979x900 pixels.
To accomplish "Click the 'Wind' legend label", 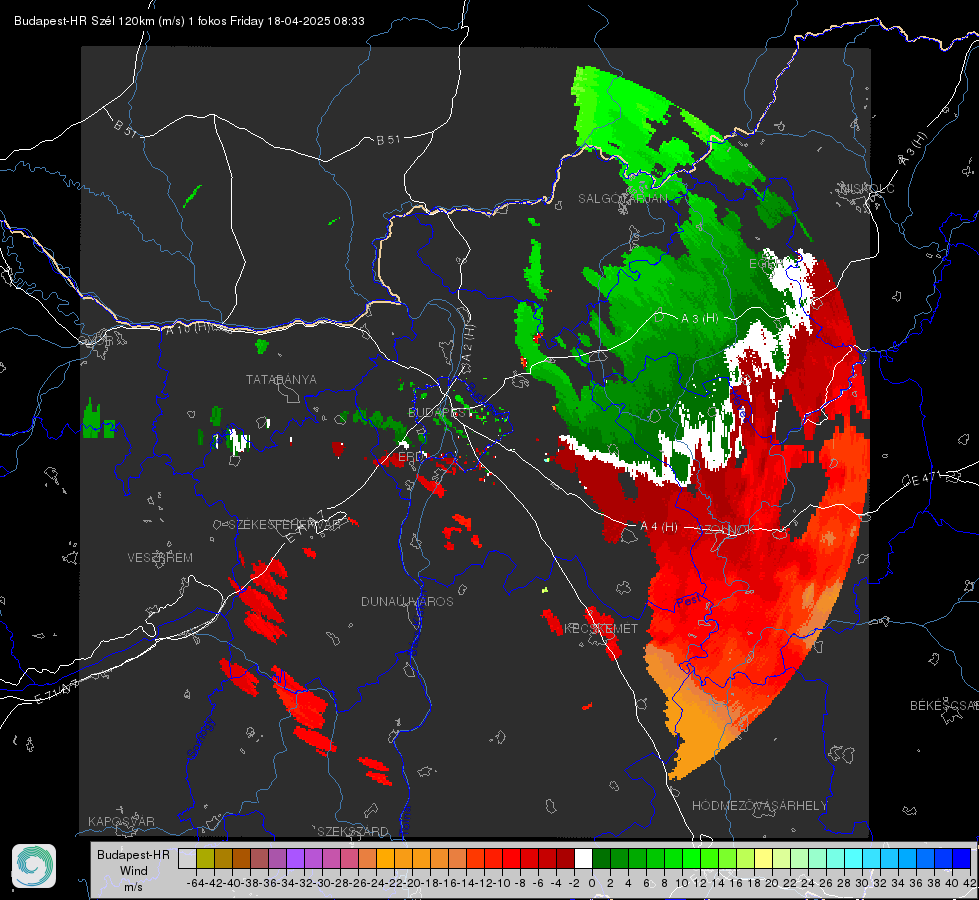I will tap(134, 871).
